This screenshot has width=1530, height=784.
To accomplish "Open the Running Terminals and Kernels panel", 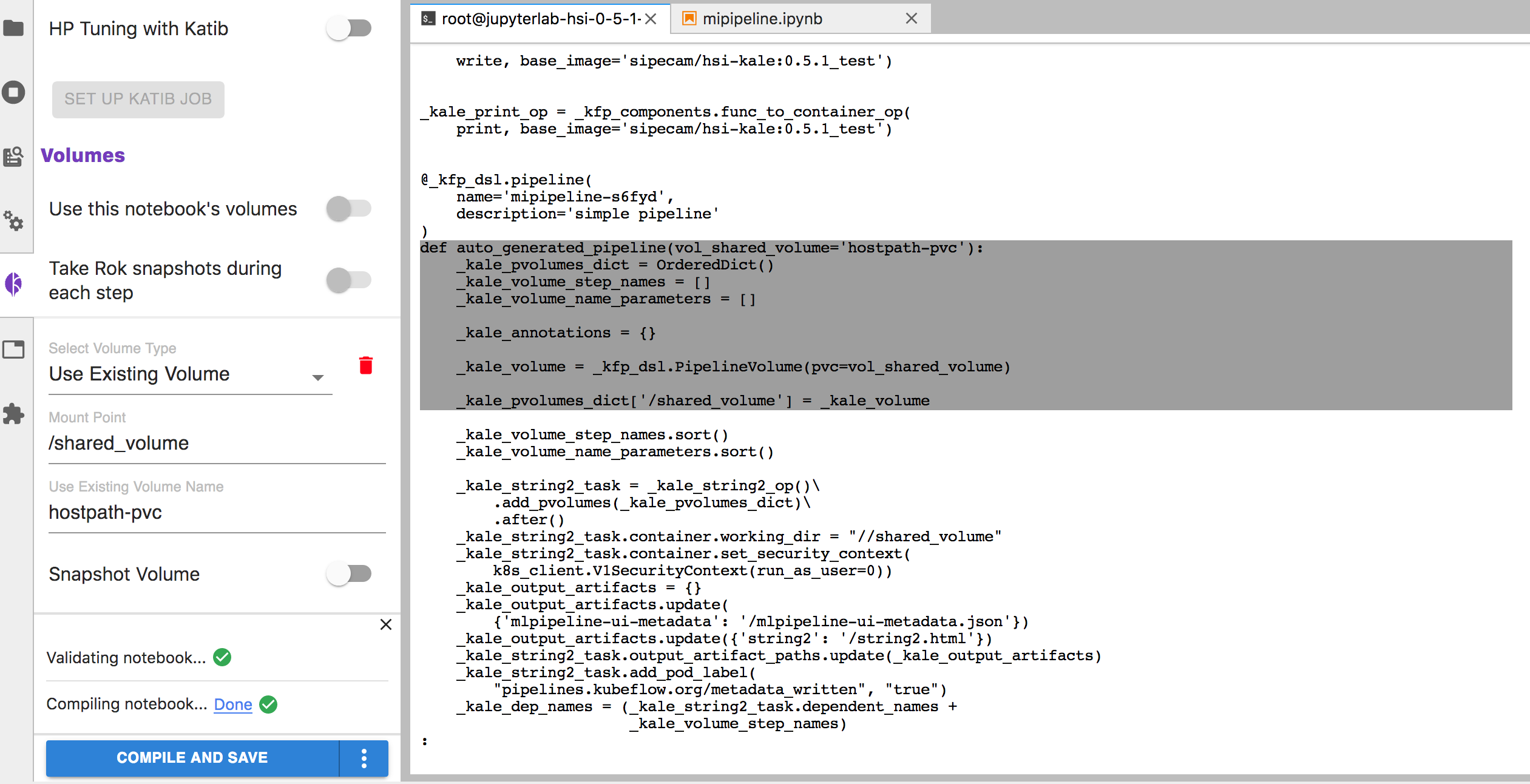I will click(x=13, y=92).
